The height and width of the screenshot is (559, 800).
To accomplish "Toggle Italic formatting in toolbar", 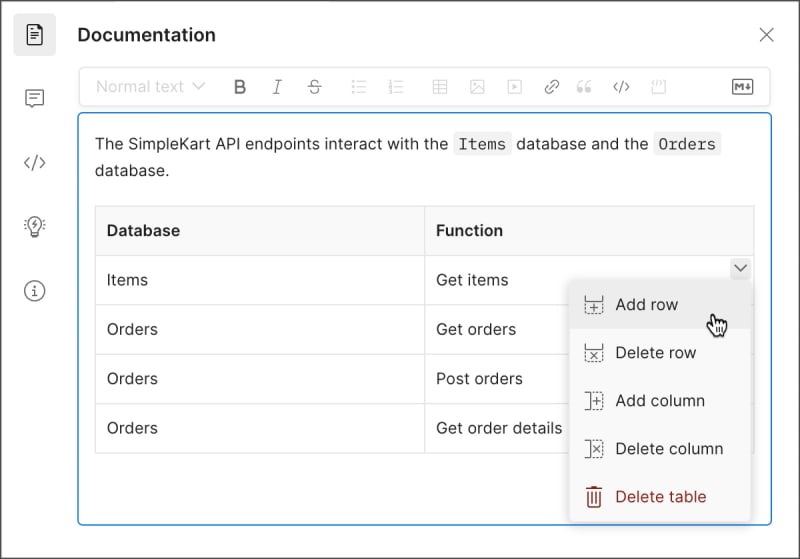I will 277,87.
